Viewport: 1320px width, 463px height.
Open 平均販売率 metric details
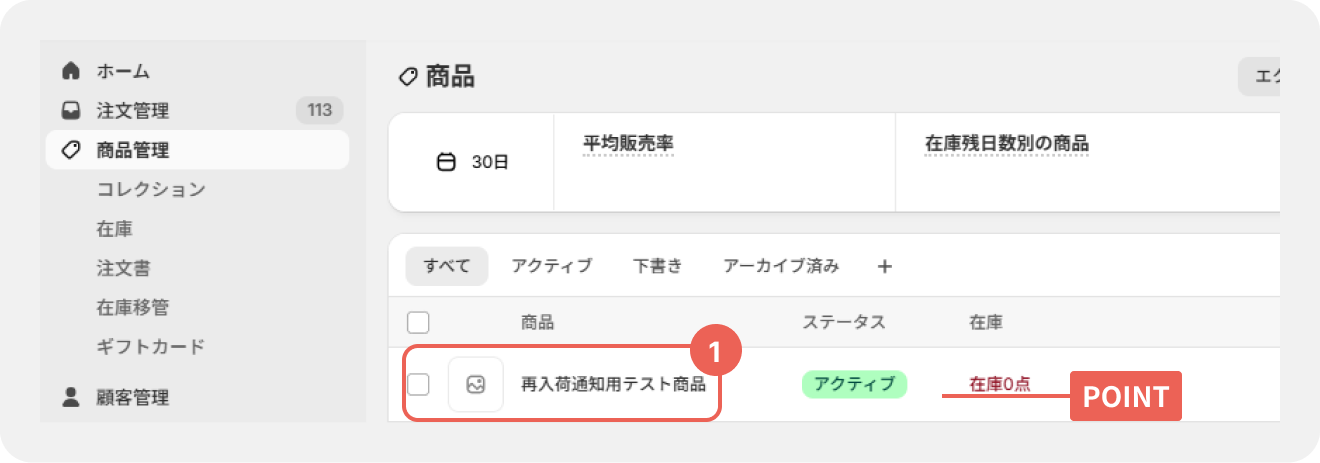(x=628, y=144)
